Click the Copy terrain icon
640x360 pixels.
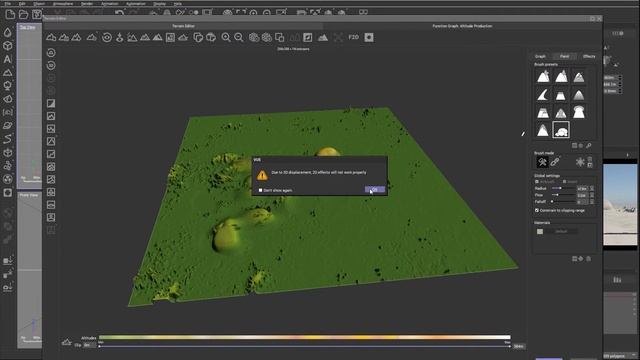[x=198, y=38]
